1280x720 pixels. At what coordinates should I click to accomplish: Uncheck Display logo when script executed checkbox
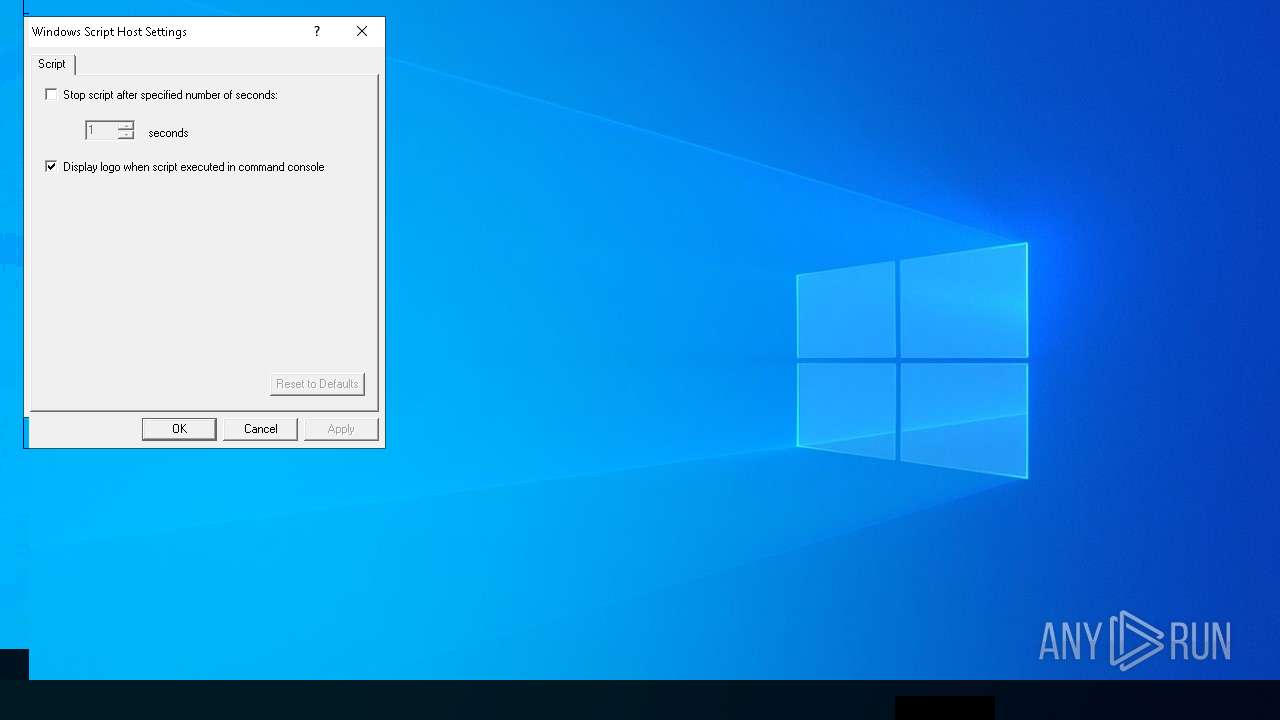tap(51, 167)
